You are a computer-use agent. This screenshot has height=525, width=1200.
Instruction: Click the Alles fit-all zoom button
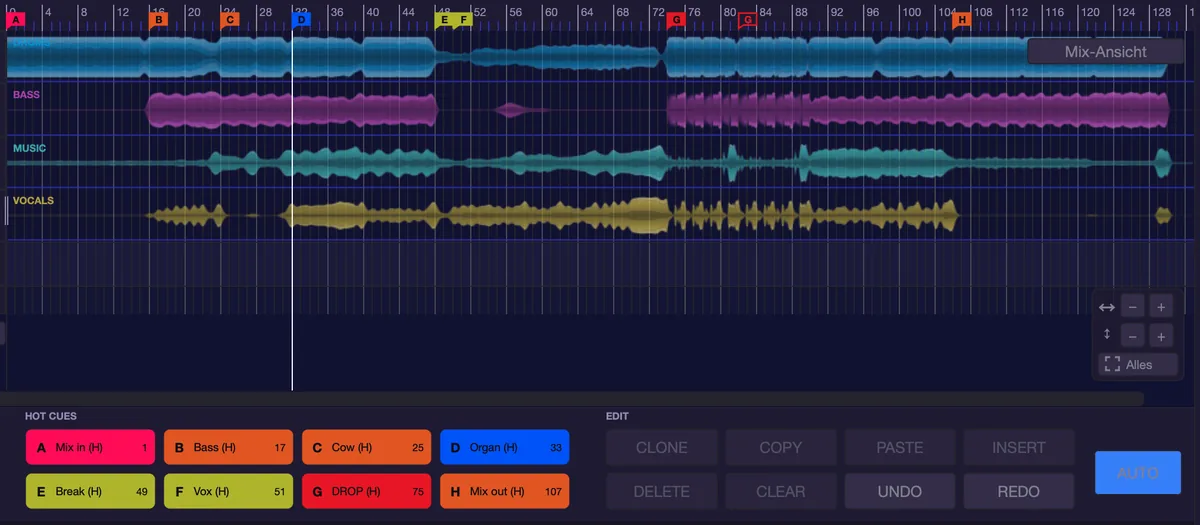coord(1138,365)
